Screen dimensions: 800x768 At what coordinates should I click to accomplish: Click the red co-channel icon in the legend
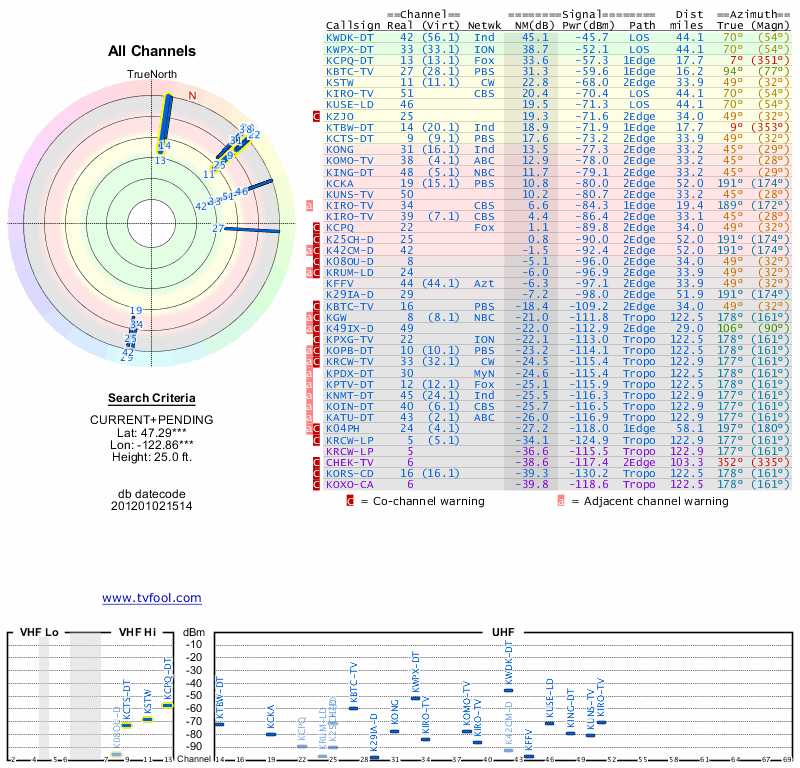pos(350,500)
